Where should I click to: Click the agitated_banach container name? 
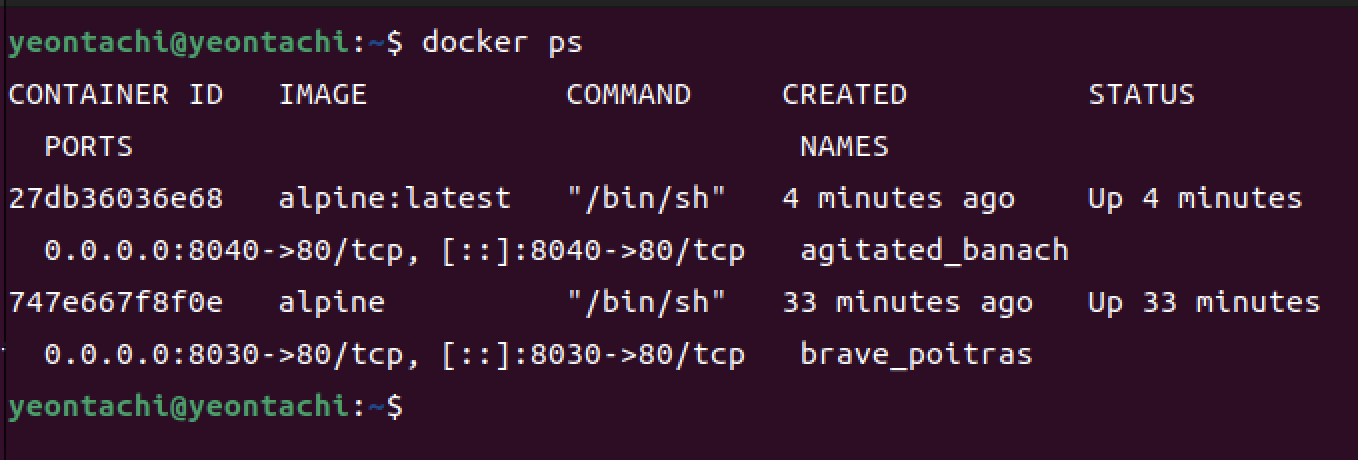coord(935,250)
